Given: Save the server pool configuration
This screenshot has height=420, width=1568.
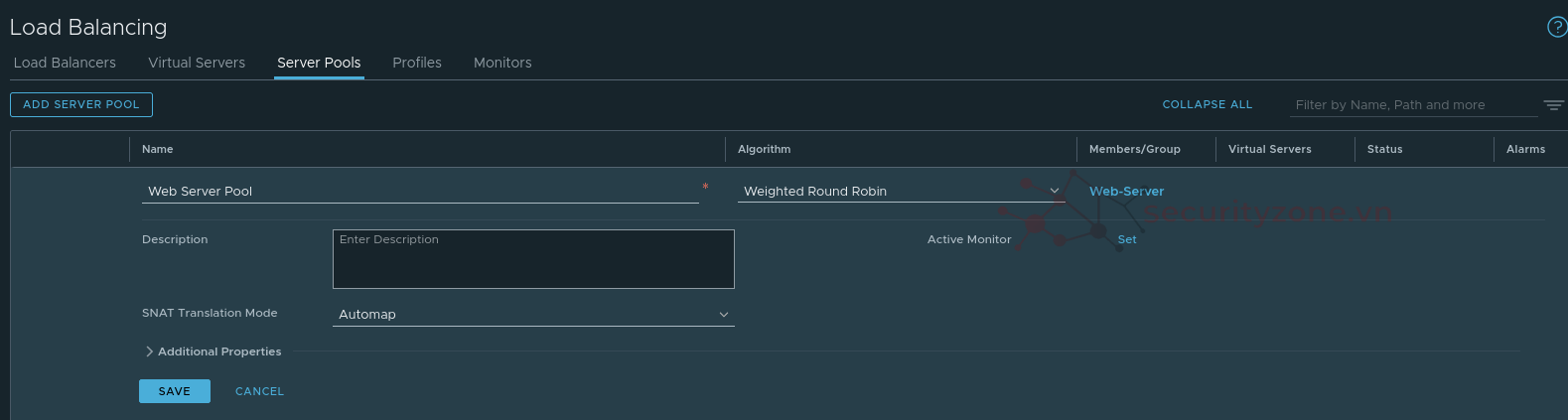Looking at the screenshot, I should pyautogui.click(x=175, y=391).
